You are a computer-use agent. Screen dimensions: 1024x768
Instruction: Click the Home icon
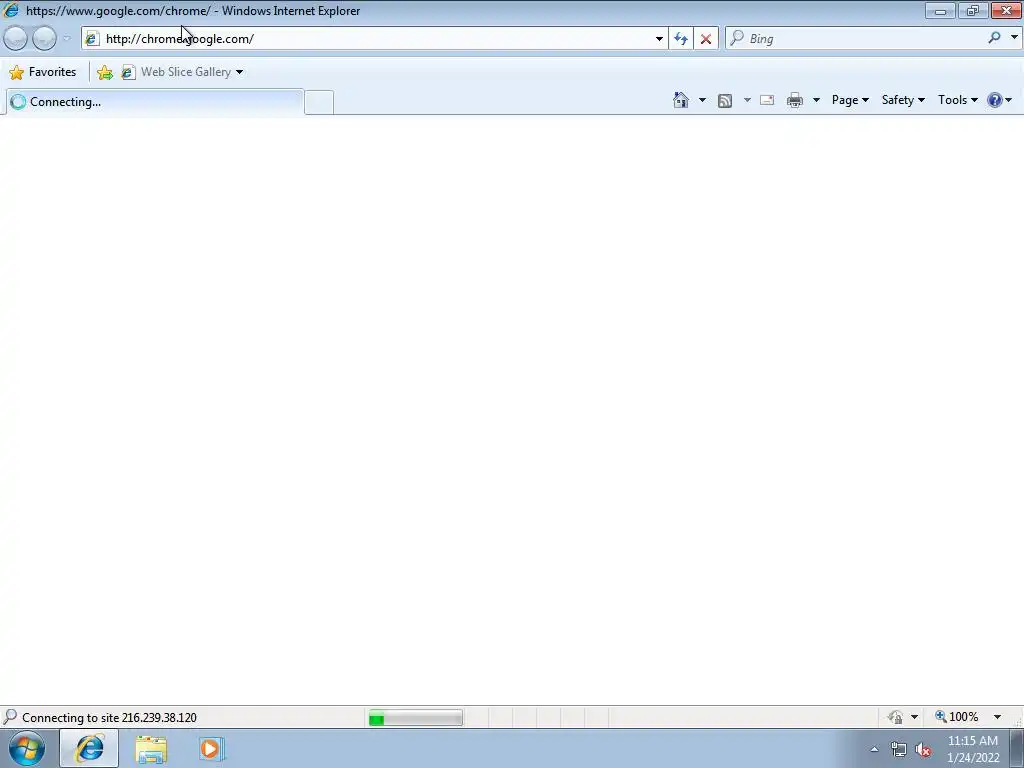[x=680, y=100]
